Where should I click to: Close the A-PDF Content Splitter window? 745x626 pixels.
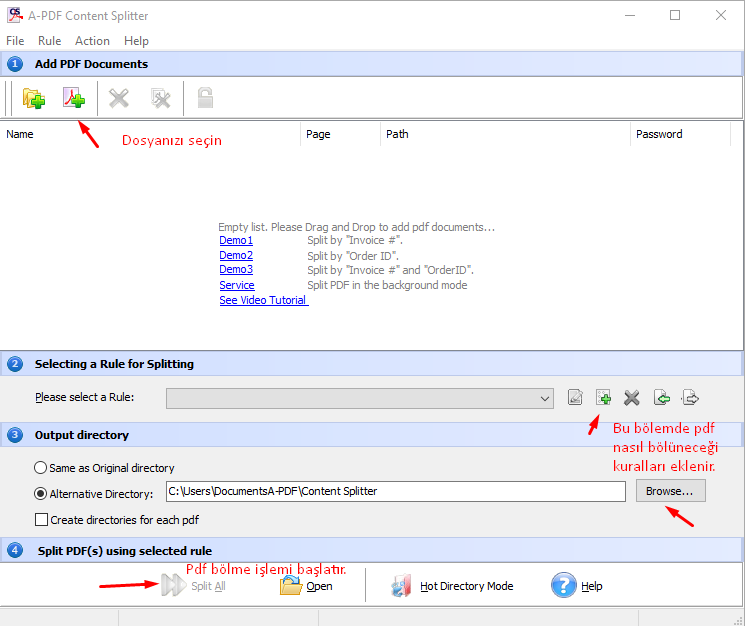[x=721, y=15]
